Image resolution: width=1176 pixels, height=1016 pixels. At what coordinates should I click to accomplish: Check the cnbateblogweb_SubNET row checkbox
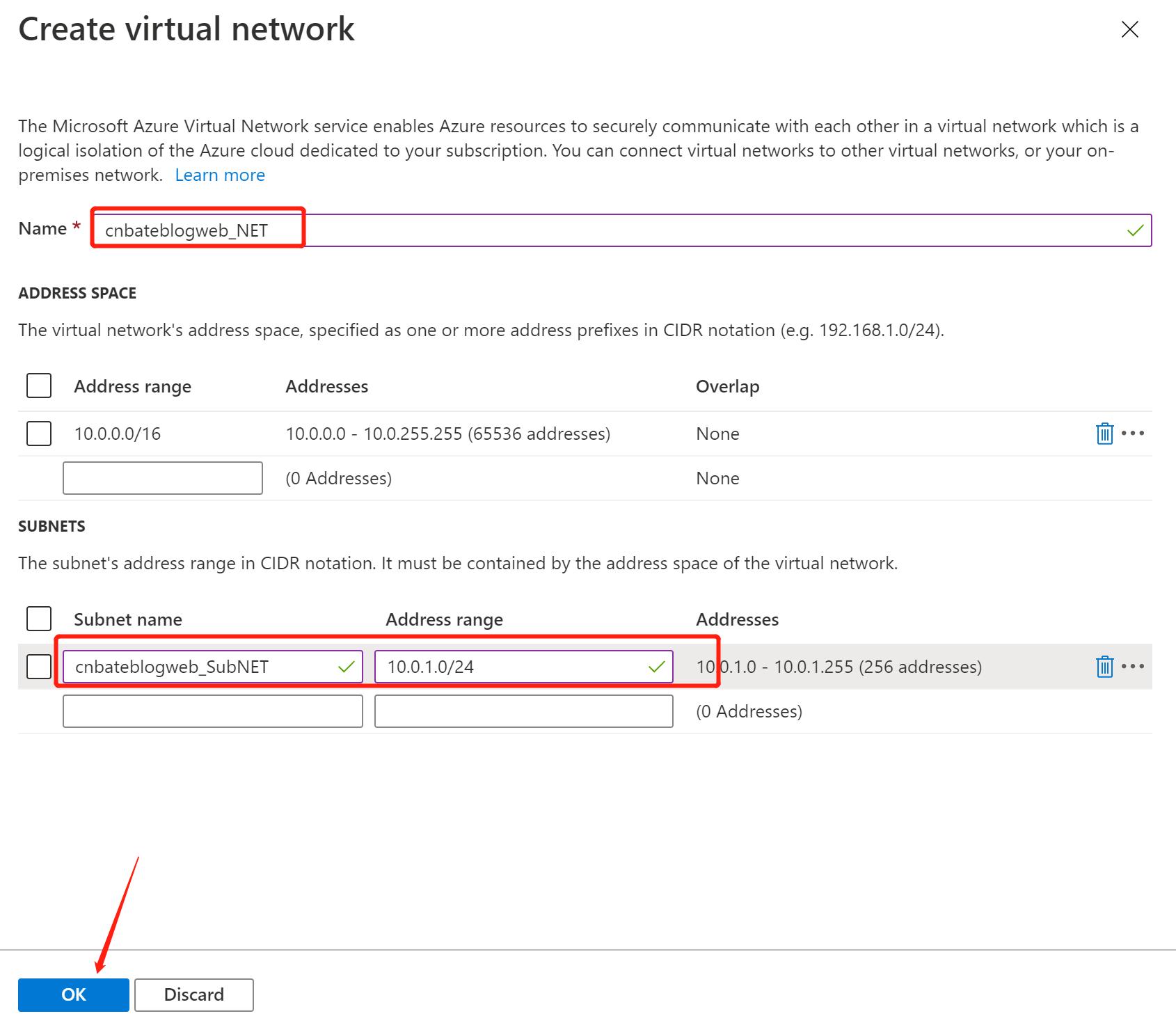pos(38,666)
